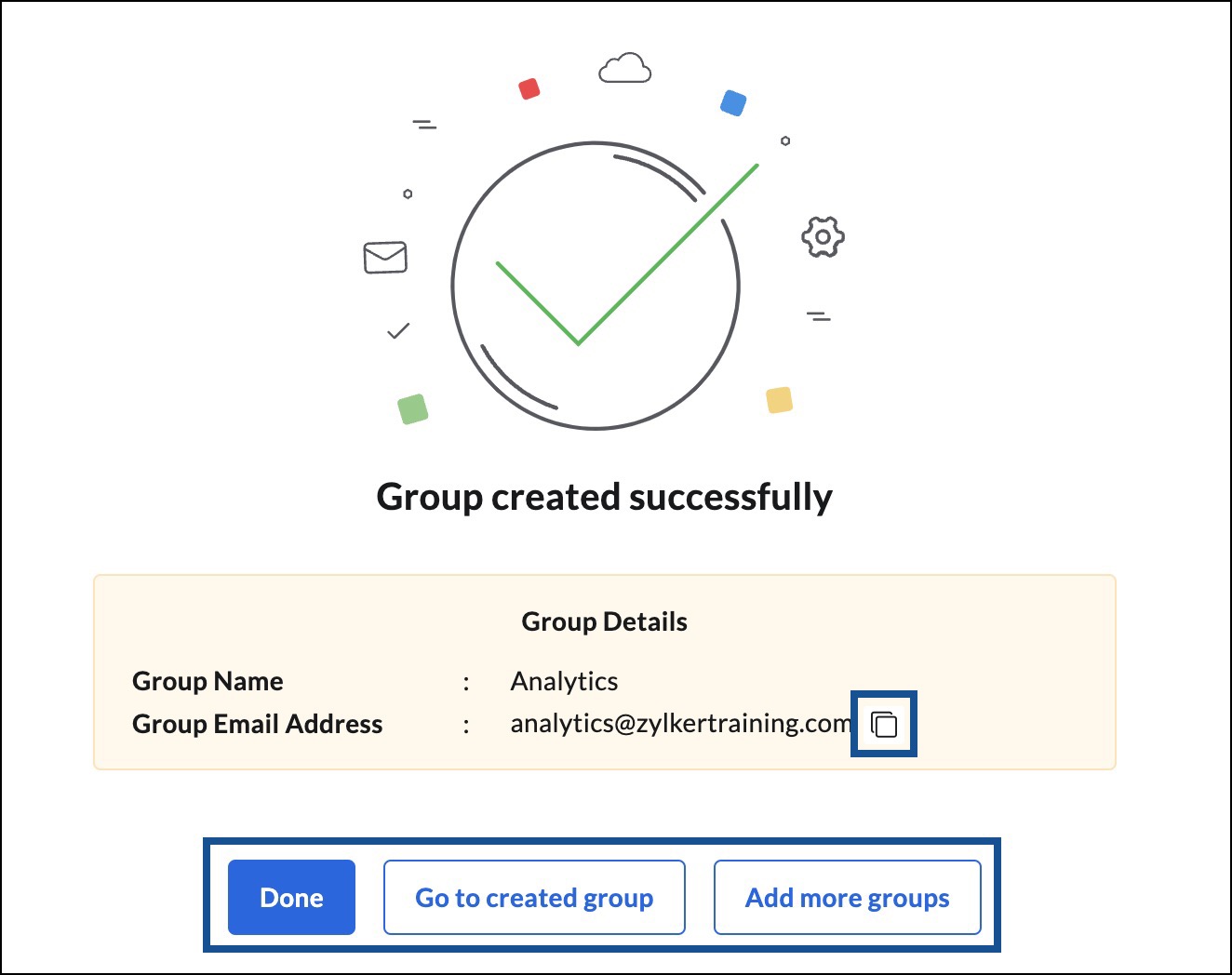
Task: Click the small hexagon near the gear
Action: click(785, 140)
